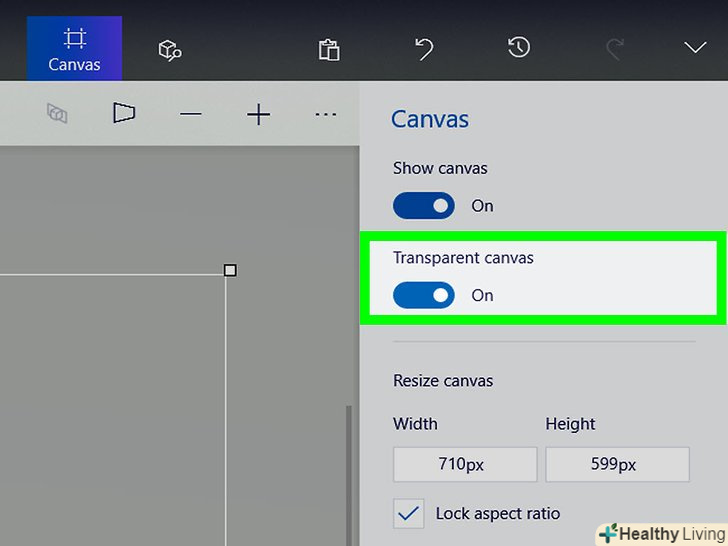Expand the top-right chevron menu
Viewport: 728px width, 546px height.
tap(694, 48)
